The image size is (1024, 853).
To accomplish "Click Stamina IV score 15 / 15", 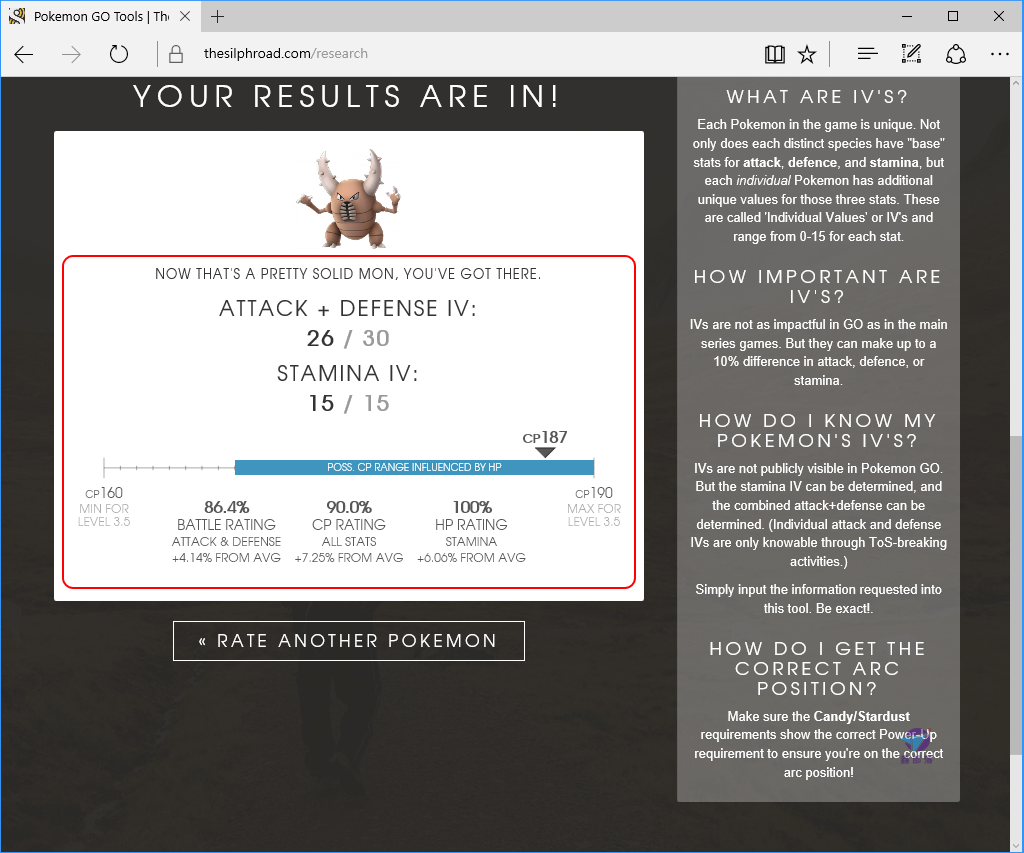I will pyautogui.click(x=349, y=404).
